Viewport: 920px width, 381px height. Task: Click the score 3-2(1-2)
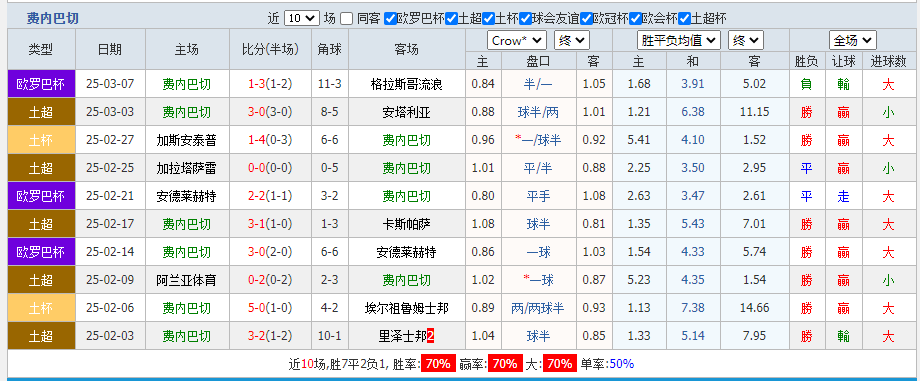[x=270, y=336]
